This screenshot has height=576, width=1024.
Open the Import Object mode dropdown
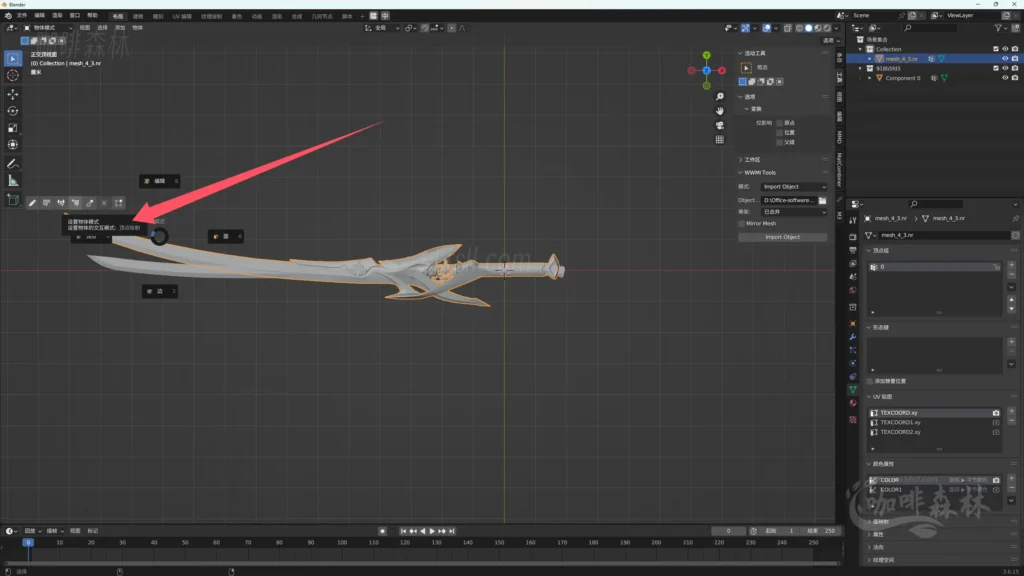click(x=795, y=187)
